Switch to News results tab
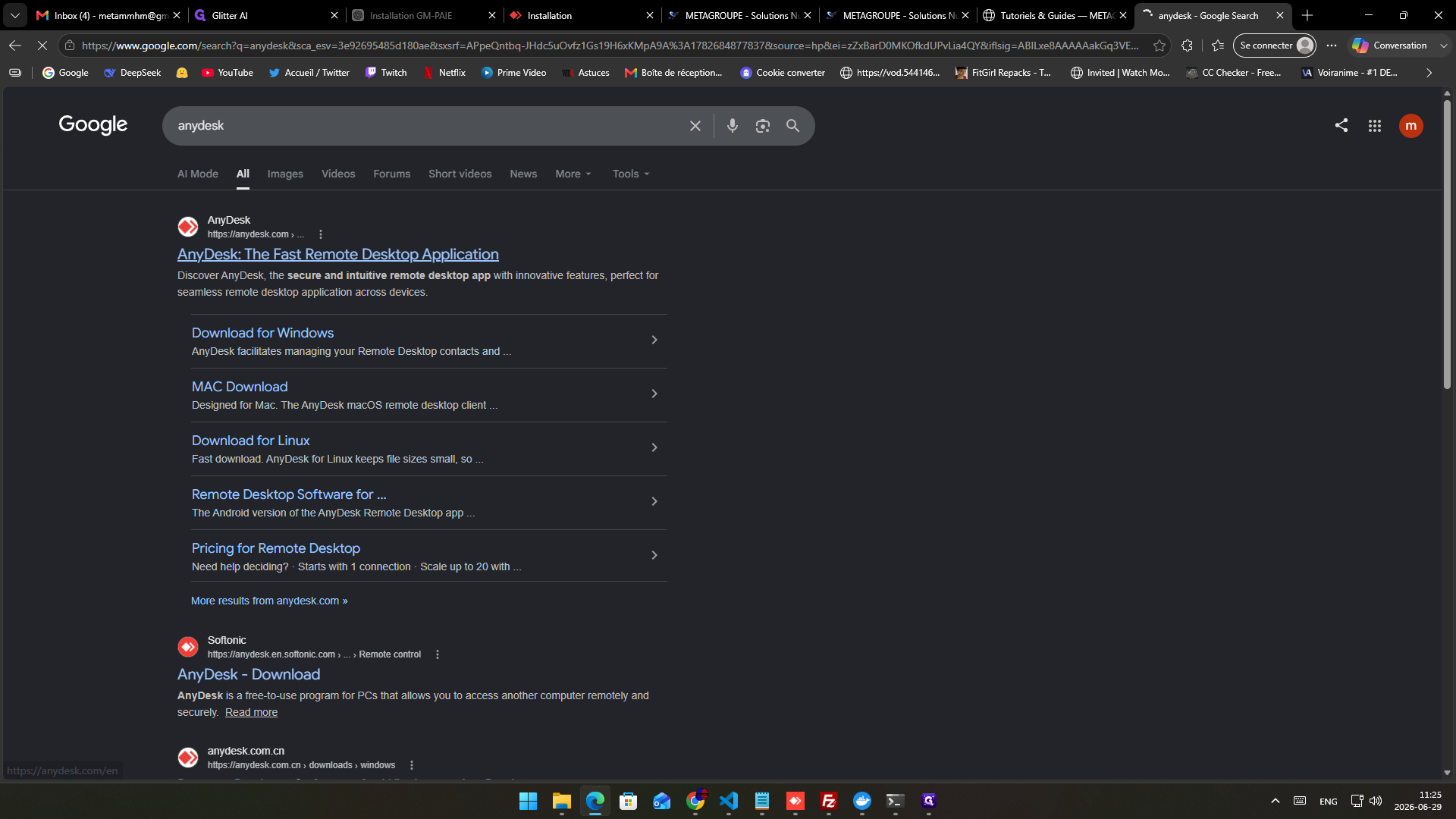1456x819 pixels. tap(523, 174)
